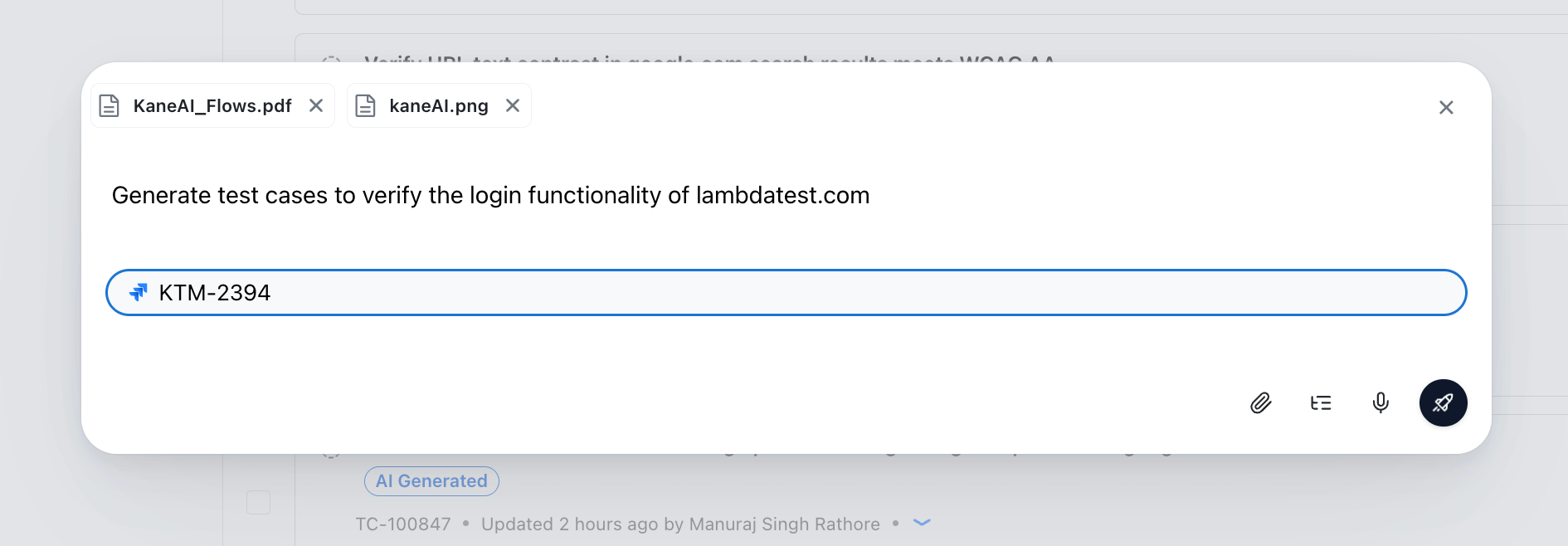Click the file icon on kaneAI.png chip

[x=366, y=105]
